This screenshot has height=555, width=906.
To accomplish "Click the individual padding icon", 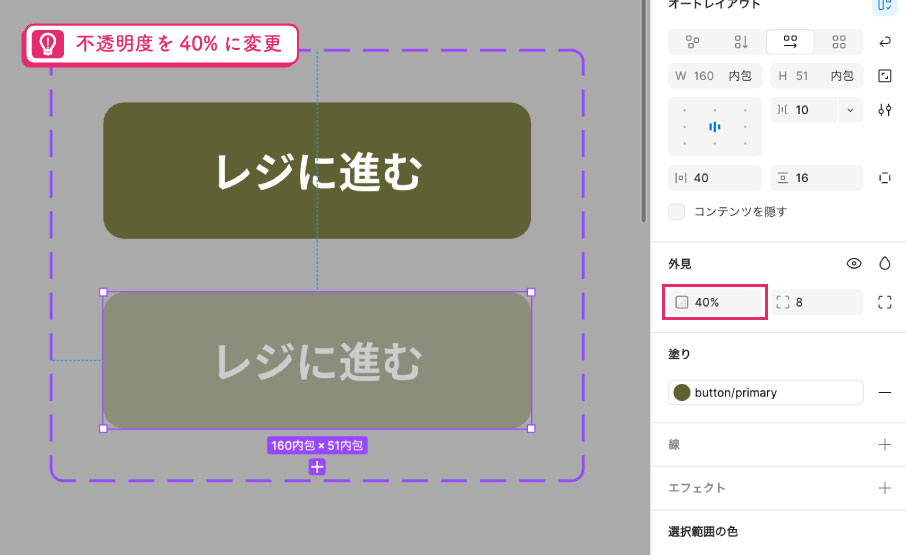I will coord(885,178).
